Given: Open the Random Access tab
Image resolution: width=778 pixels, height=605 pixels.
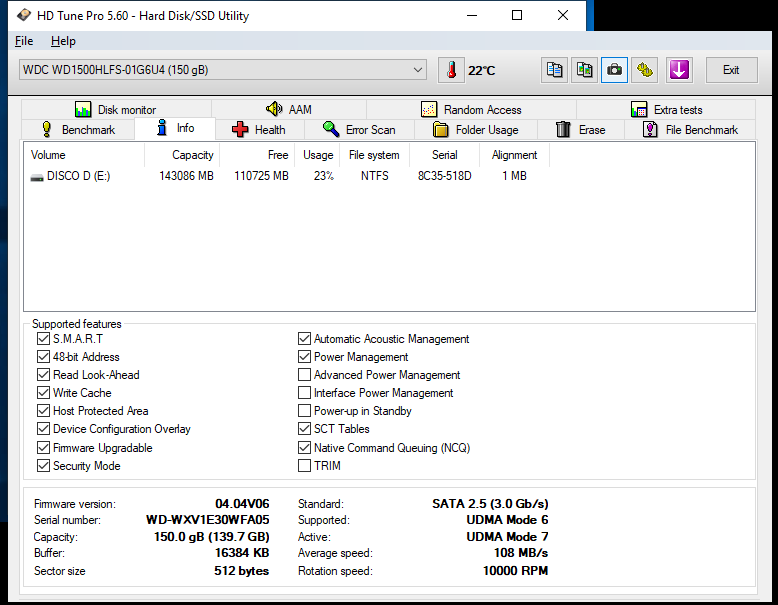Looking at the screenshot, I should tap(471, 109).
